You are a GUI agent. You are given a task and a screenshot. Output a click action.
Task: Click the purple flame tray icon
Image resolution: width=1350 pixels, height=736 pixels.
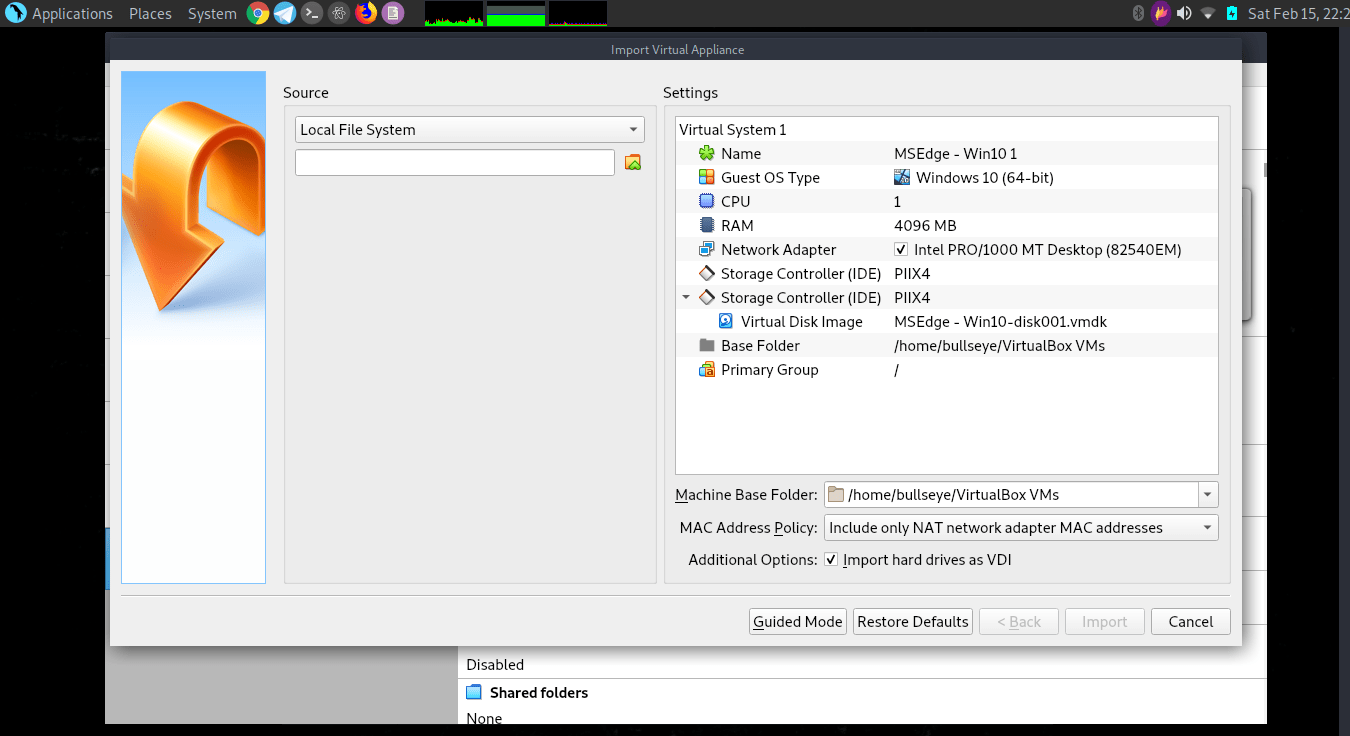pyautogui.click(x=1161, y=13)
